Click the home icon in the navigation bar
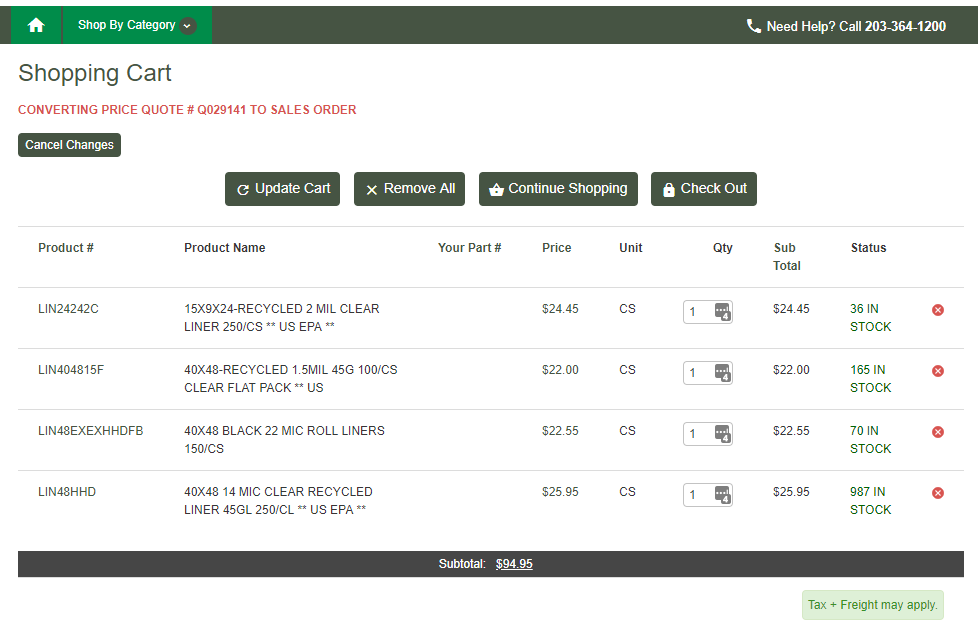Screen dimensions: 978x629 (36, 24)
